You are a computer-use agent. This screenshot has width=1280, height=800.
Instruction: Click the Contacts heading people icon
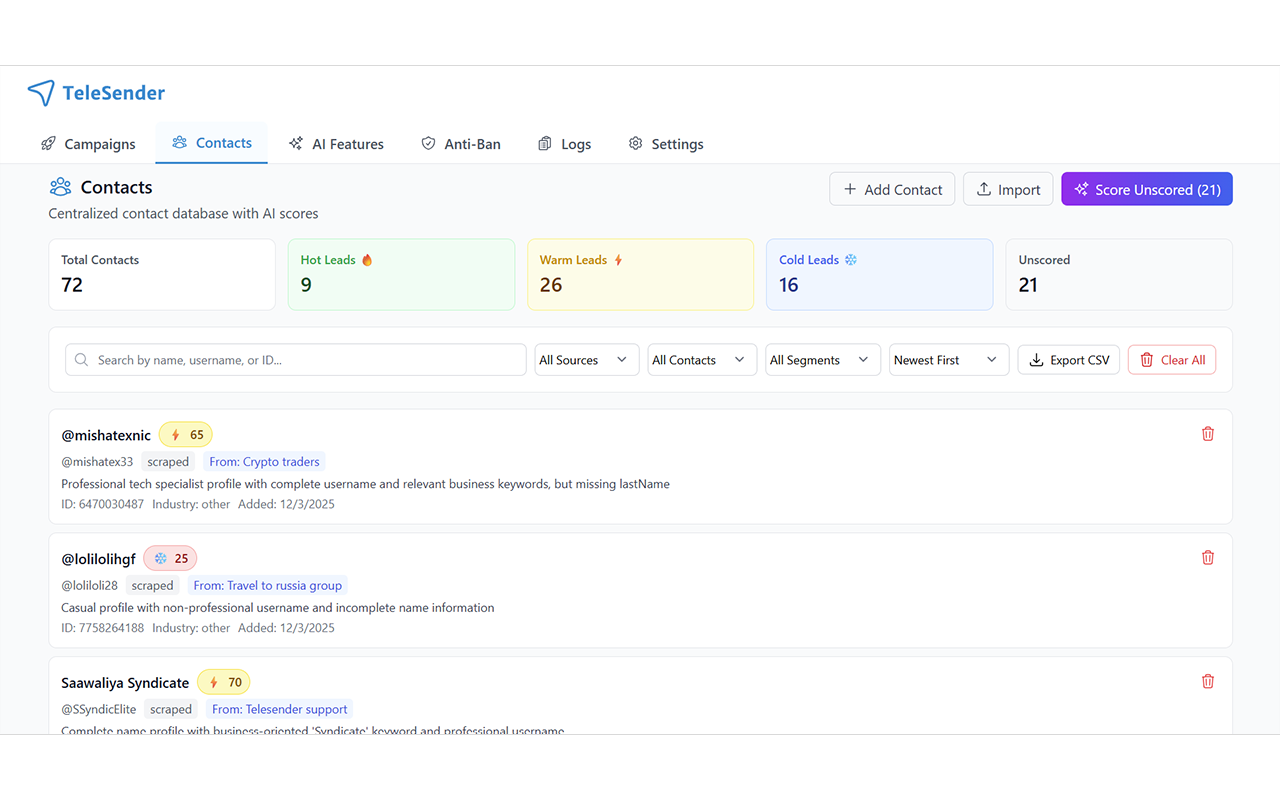60,187
